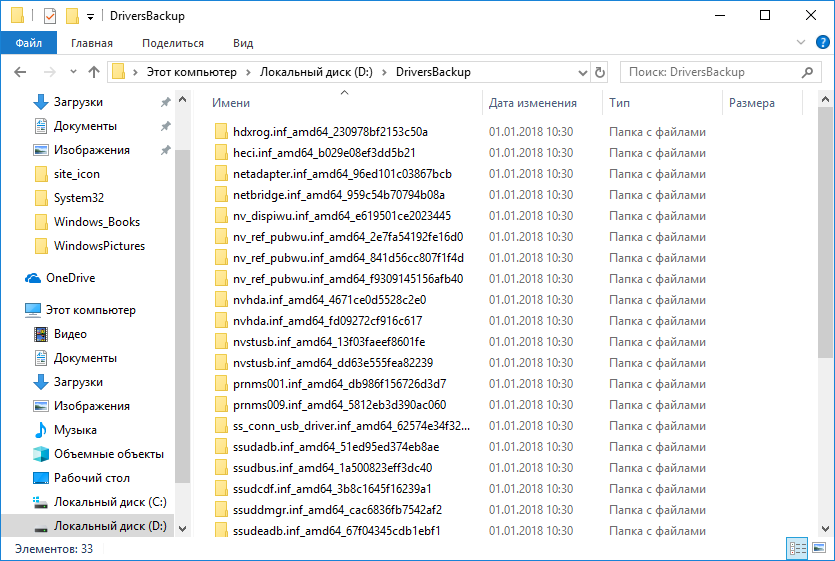Click the Properties quick access toolbar icon
This screenshot has width=835, height=561.
pos(50,16)
